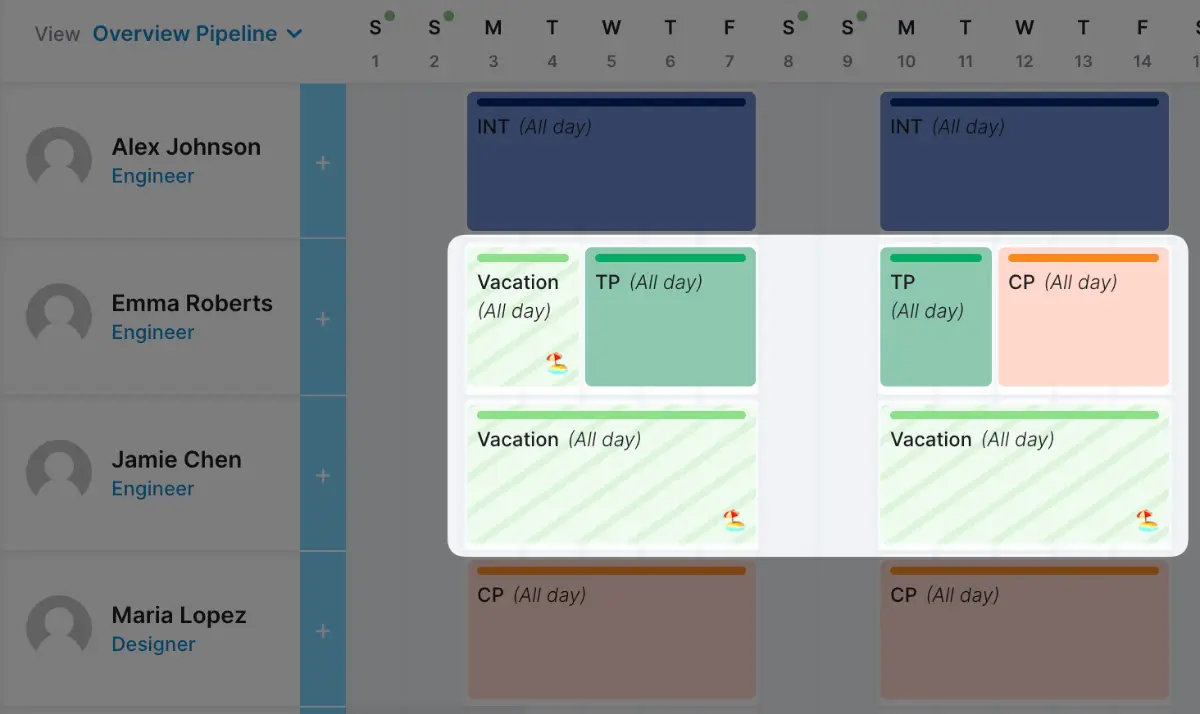
Task: Click the Engineer link under Alex Johnson
Action: coord(153,176)
